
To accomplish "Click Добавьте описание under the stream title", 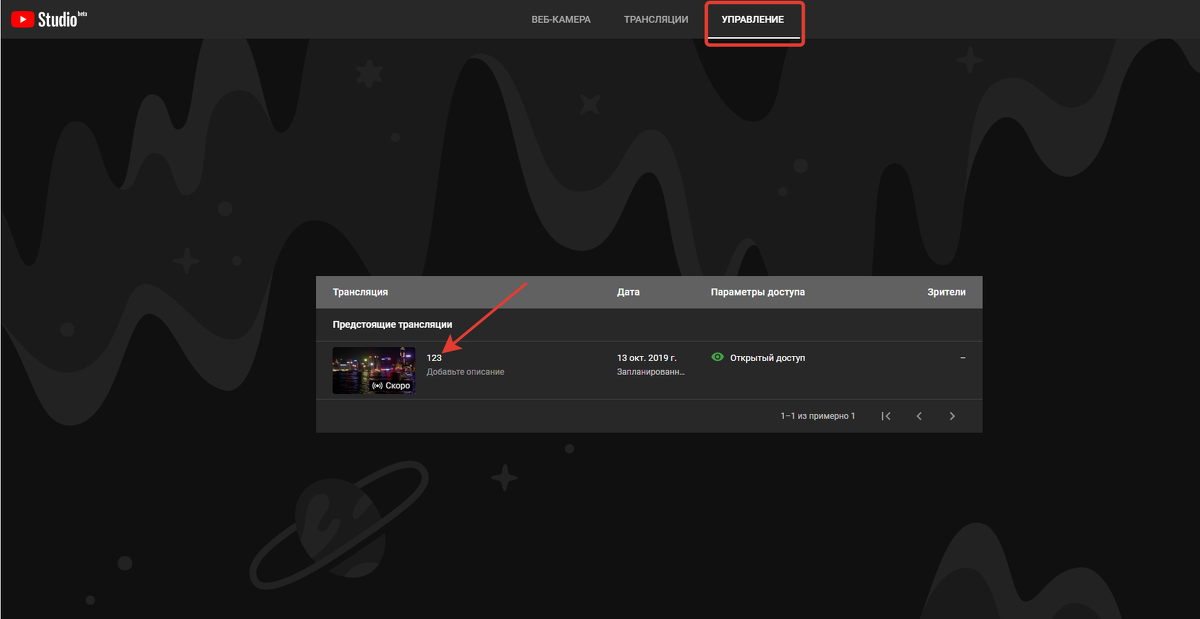I will [x=465, y=372].
